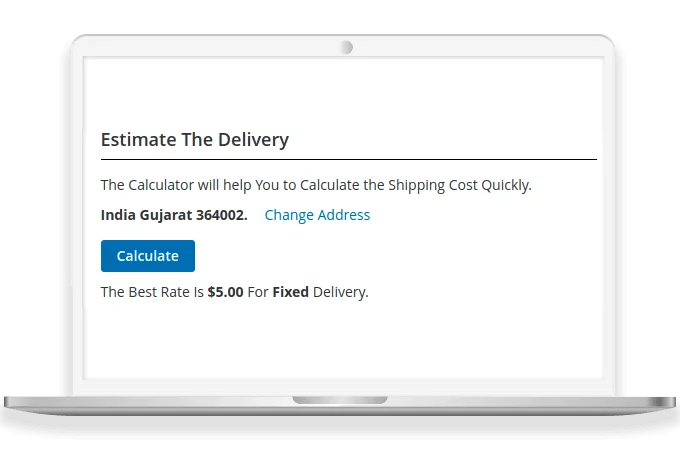The width and height of the screenshot is (680, 450).
Task: Open the Change Address link
Action: 317,215
